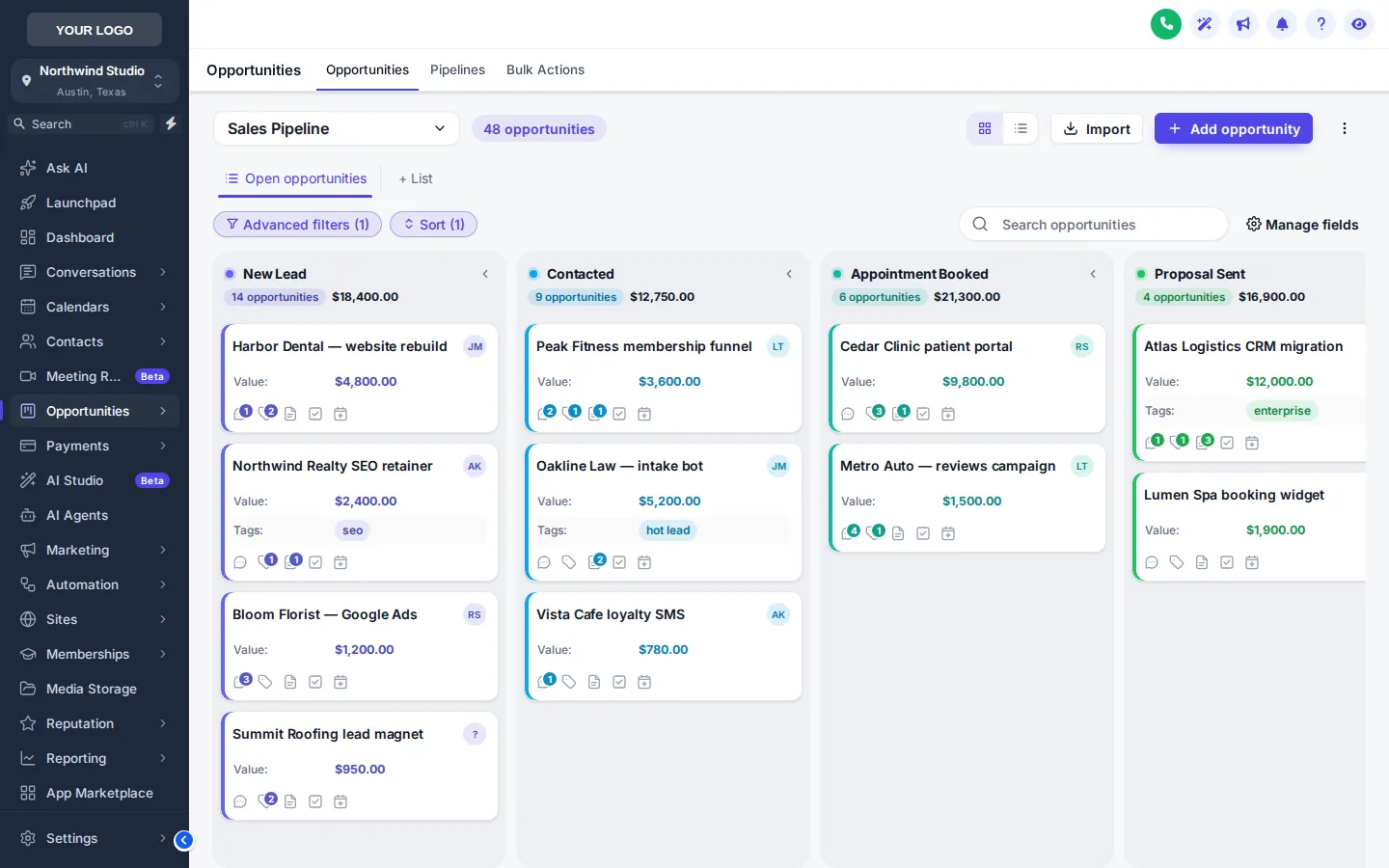
Task: Open AI Studio beta
Action: (95, 480)
